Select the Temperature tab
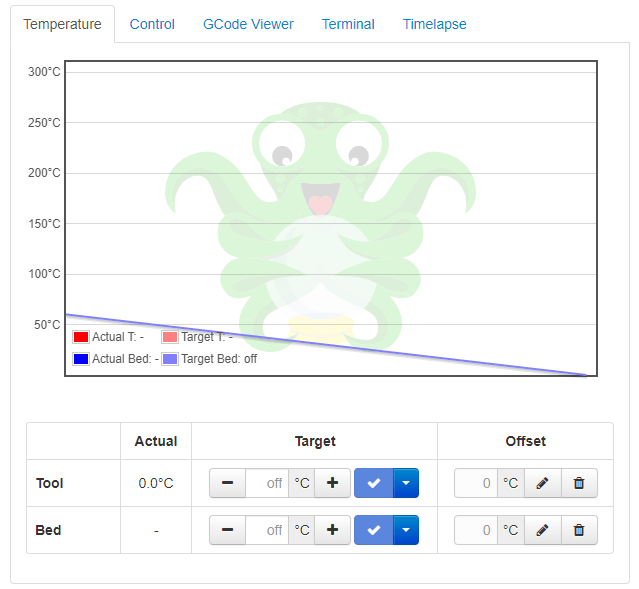Screen dimensions: 639x589 point(62,24)
